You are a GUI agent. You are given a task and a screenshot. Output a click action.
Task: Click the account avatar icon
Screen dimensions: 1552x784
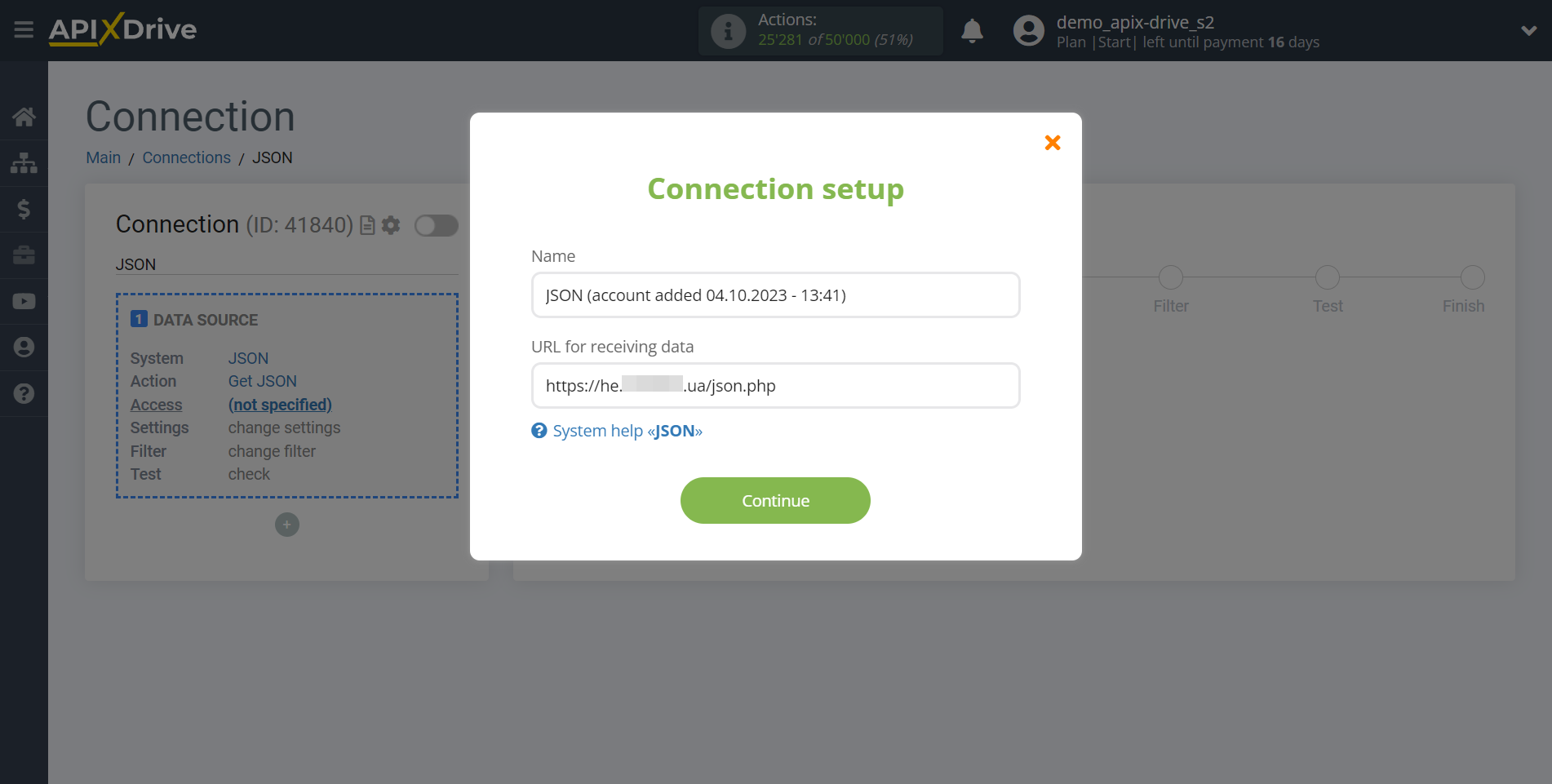(1028, 31)
